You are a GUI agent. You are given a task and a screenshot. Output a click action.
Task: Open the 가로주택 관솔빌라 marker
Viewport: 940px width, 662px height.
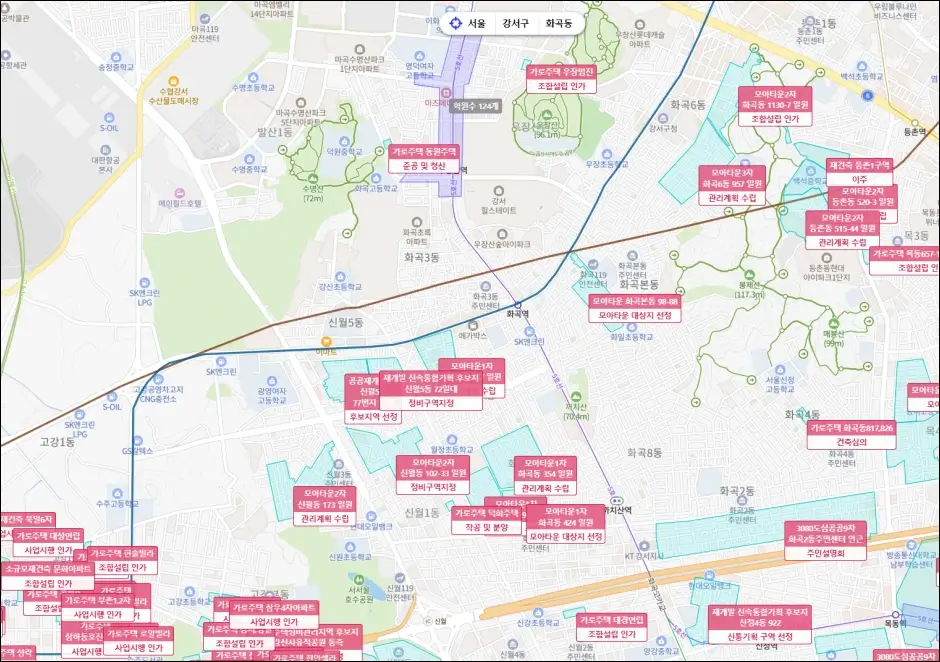[x=122, y=560]
